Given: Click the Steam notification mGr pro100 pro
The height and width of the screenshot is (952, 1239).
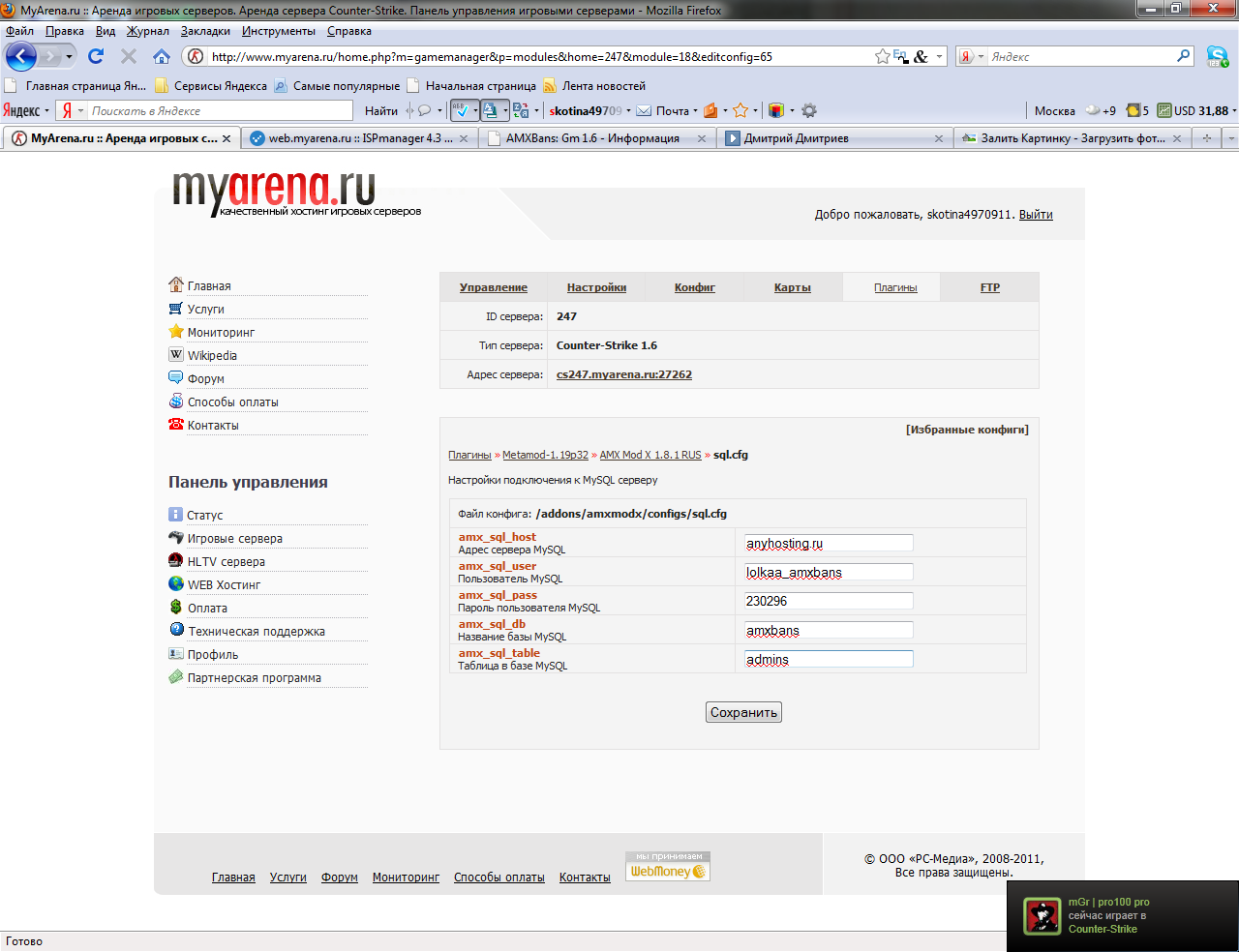Looking at the screenshot, I should [1123, 916].
